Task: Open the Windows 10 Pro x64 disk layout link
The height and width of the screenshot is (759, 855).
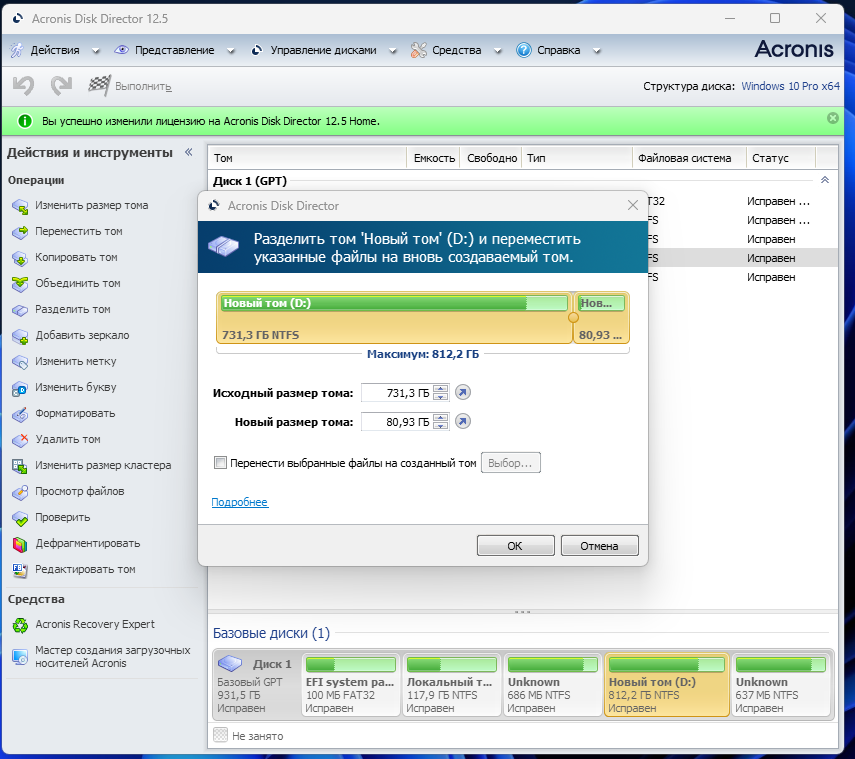Action: tap(790, 86)
